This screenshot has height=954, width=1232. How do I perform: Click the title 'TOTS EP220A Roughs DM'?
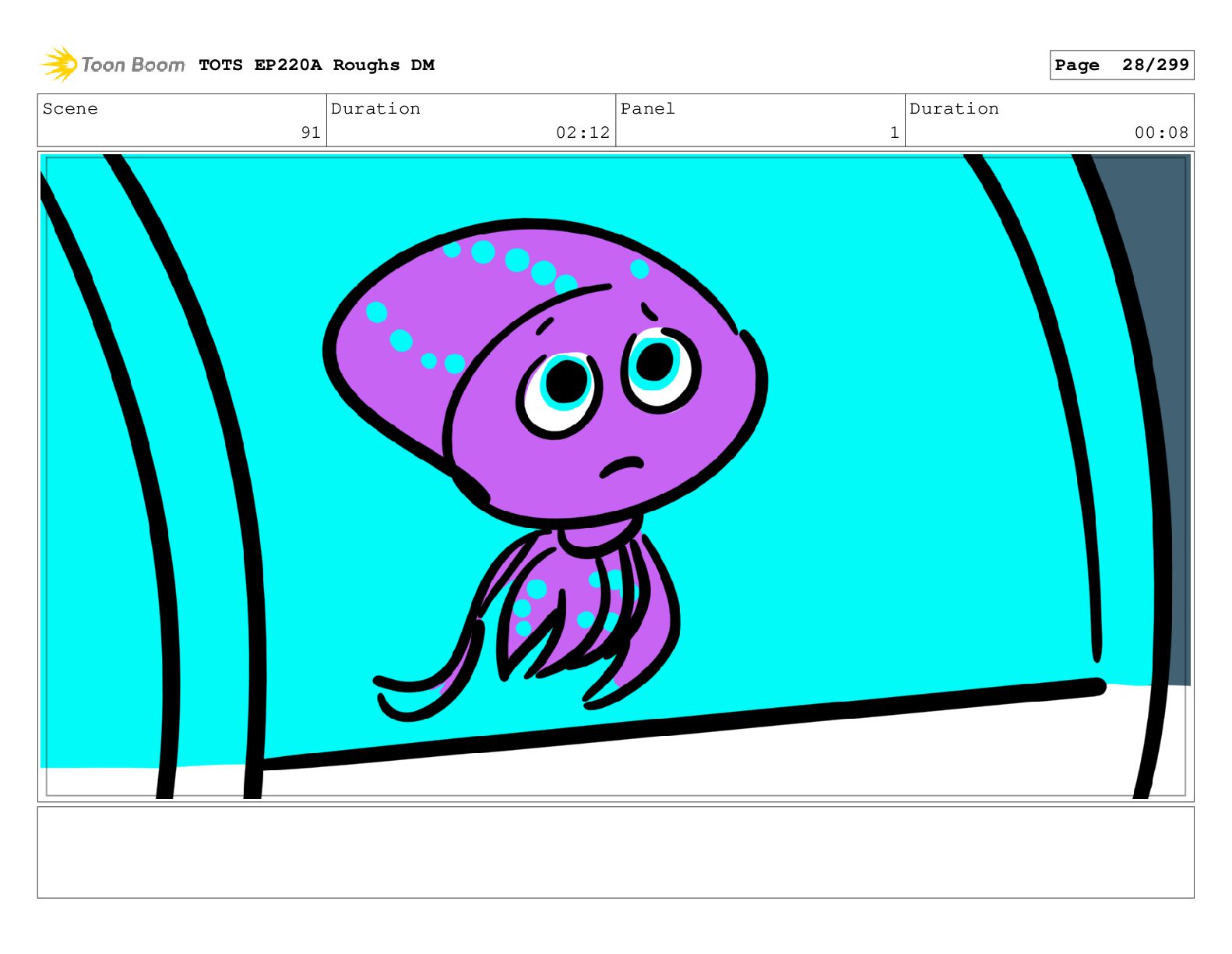pos(316,65)
